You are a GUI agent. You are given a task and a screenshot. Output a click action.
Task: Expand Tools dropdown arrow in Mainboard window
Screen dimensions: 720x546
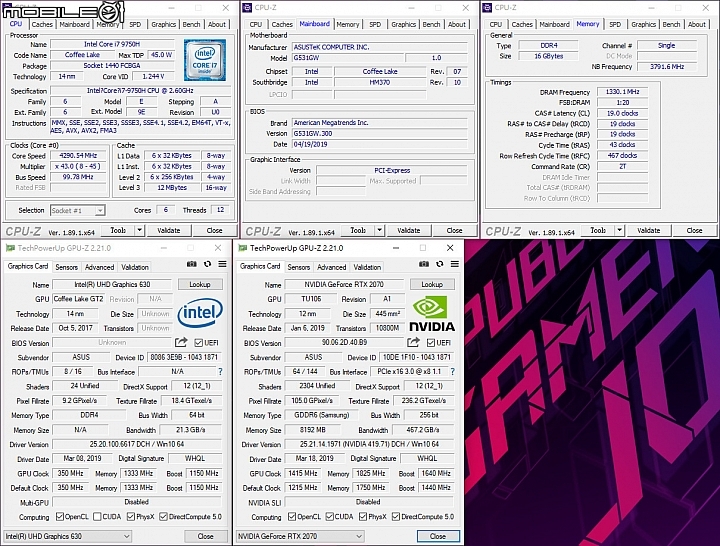[x=379, y=230]
